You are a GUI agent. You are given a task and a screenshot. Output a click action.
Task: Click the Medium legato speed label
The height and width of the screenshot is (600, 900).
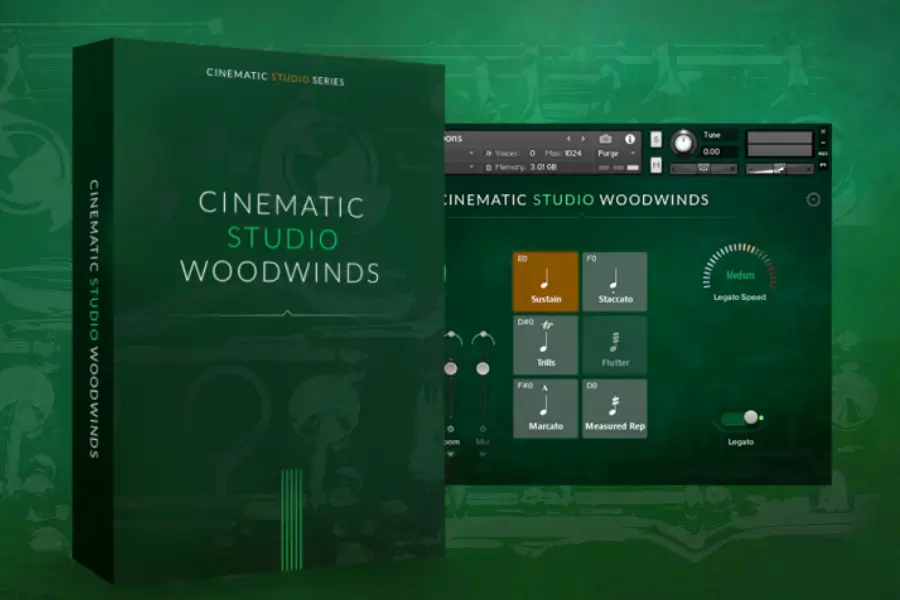tap(740, 276)
